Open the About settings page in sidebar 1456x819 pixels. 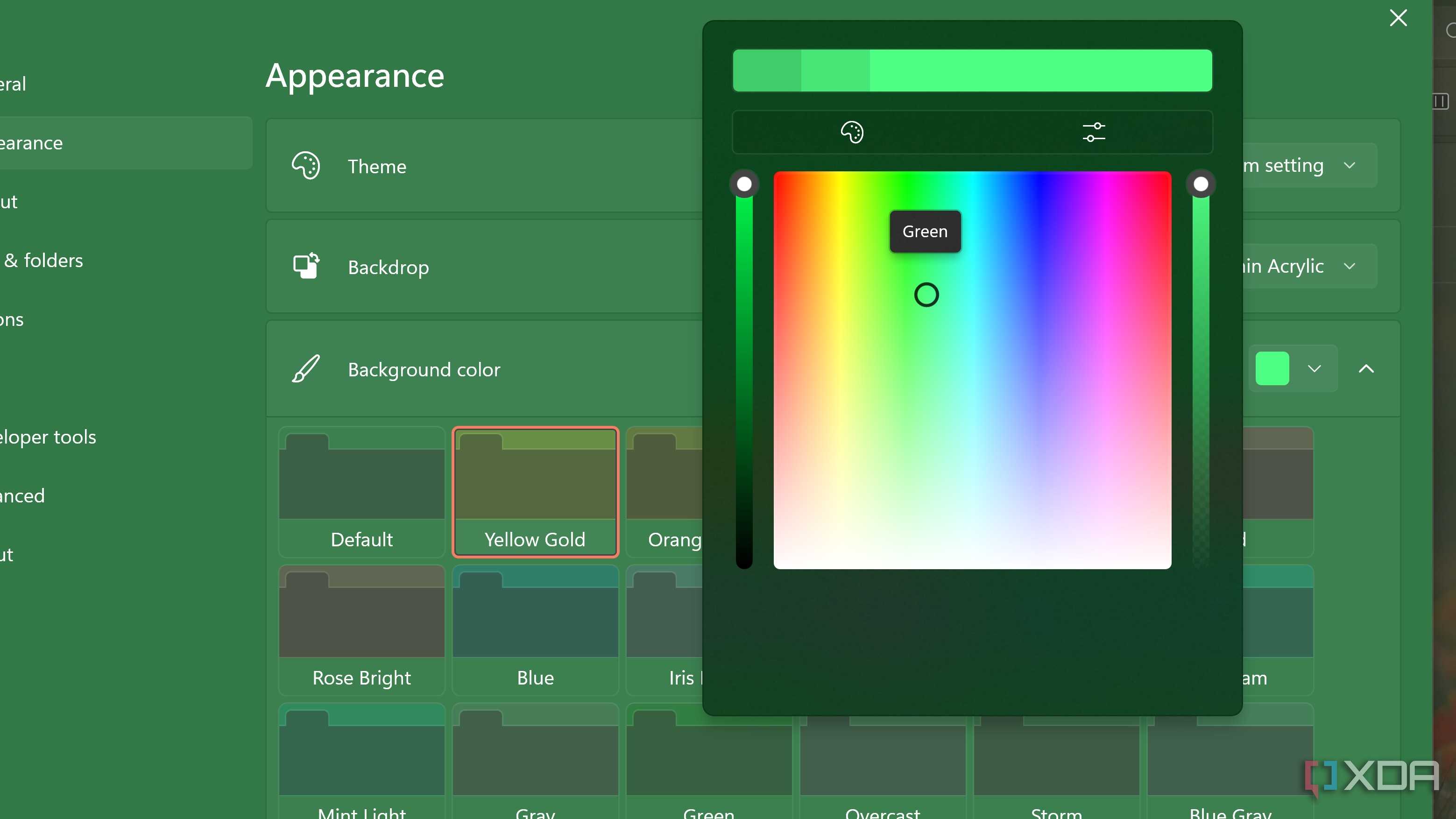[x=126, y=554]
